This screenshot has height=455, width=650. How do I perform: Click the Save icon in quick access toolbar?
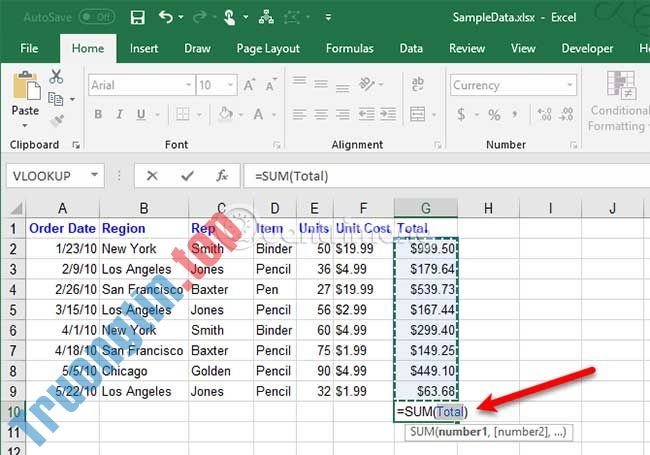click(138, 17)
